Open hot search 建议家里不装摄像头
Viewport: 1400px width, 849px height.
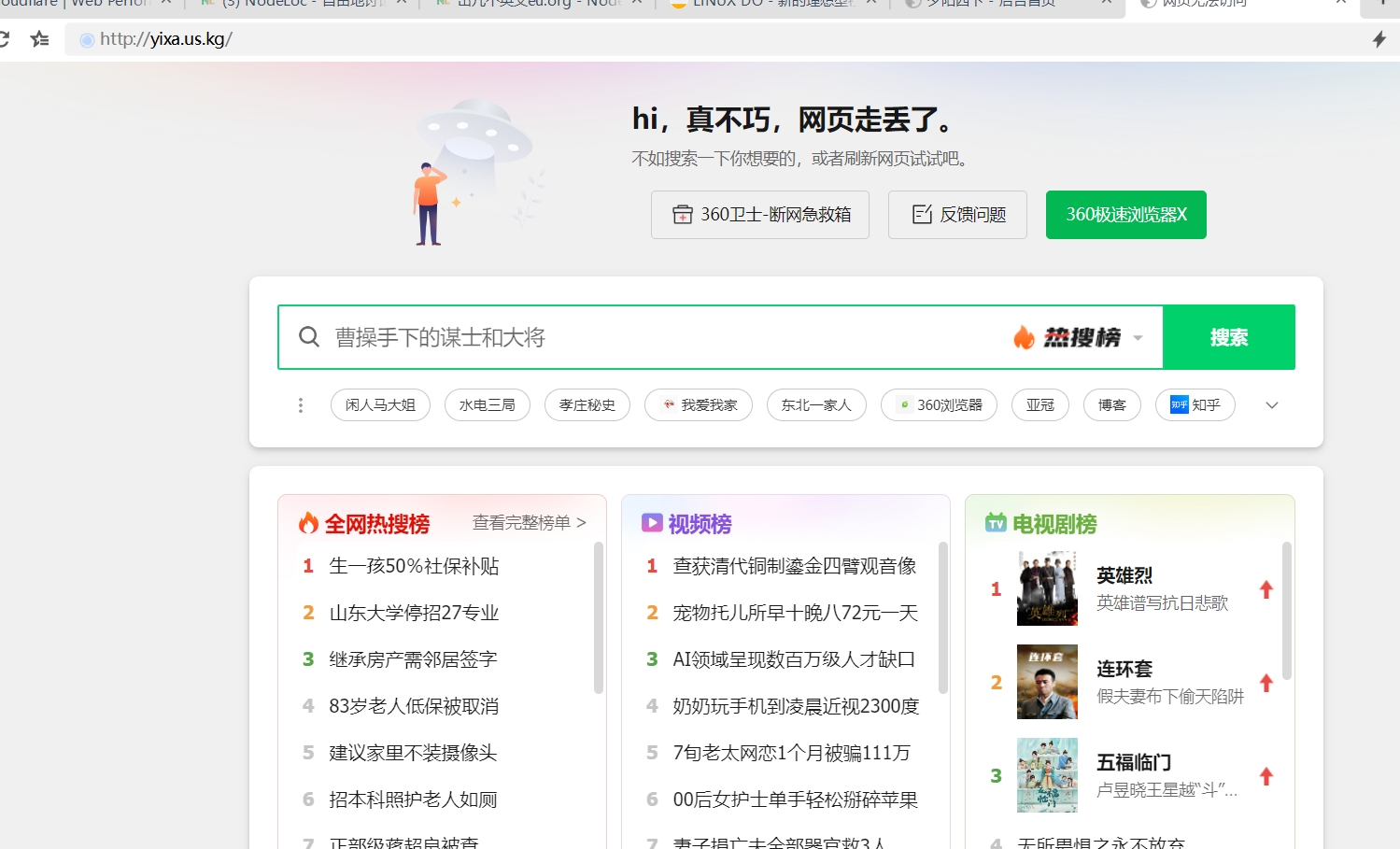pyautogui.click(x=413, y=753)
